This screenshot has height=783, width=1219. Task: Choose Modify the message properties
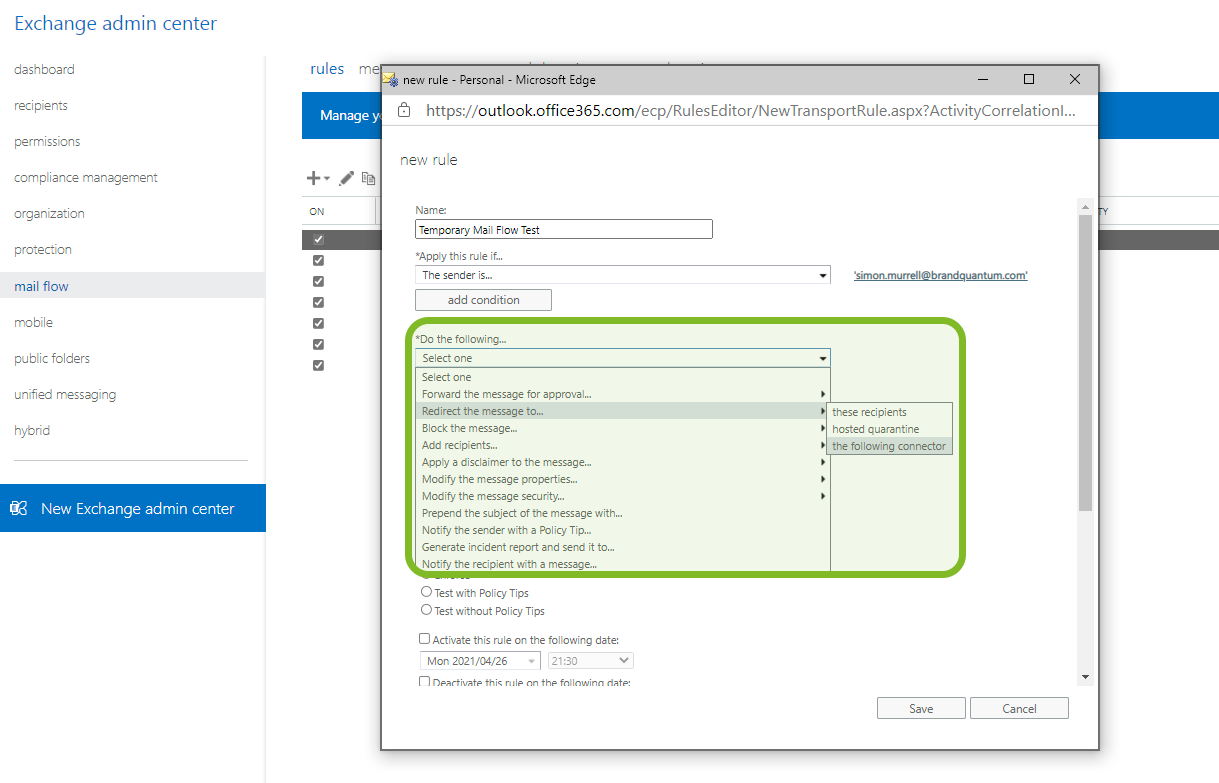point(622,479)
